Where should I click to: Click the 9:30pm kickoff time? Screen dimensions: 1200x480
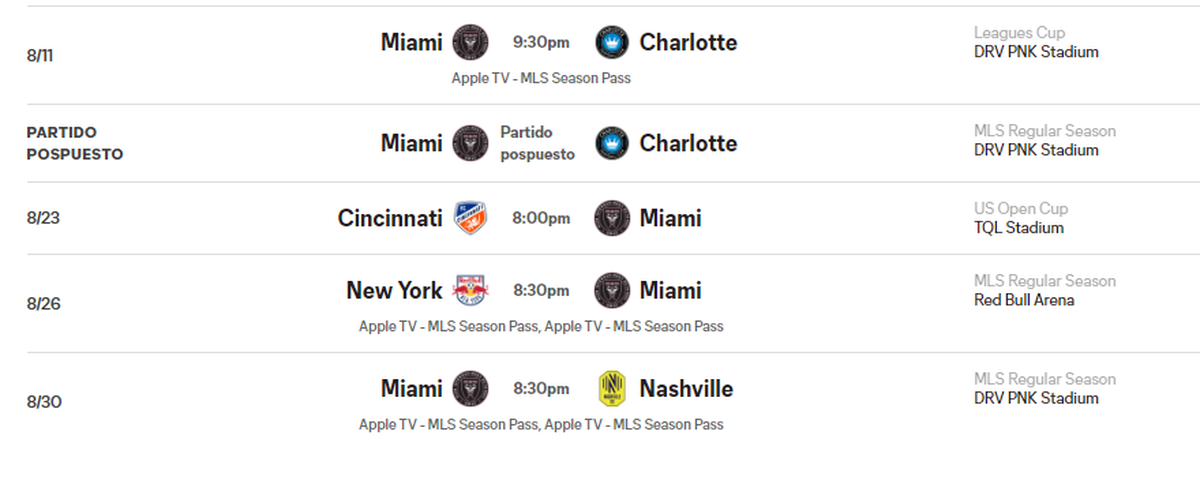tap(541, 42)
